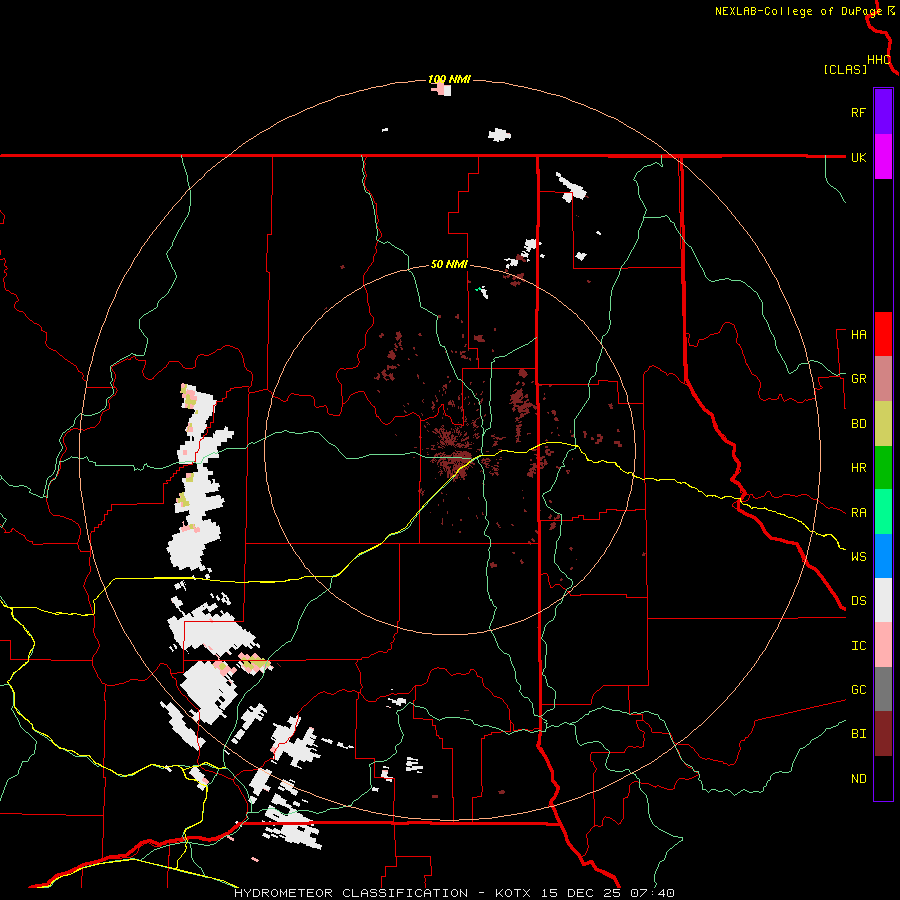Click the [CLAS] legend header

(845, 69)
